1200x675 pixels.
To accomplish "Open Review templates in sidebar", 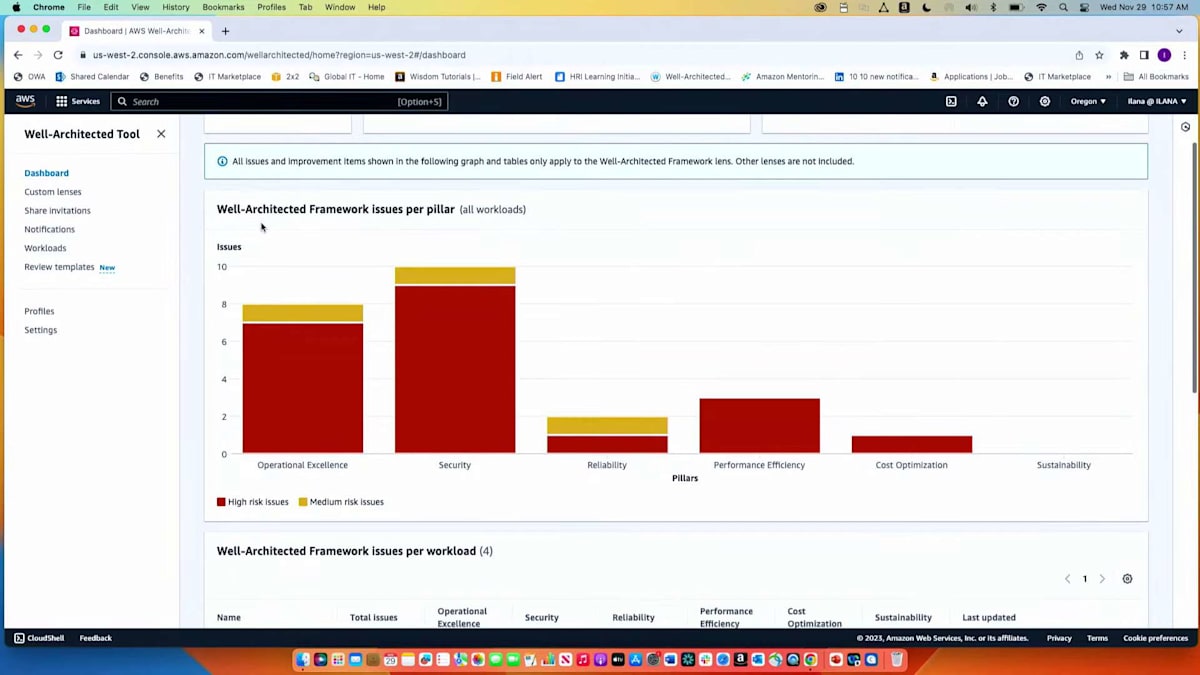I will (59, 267).
